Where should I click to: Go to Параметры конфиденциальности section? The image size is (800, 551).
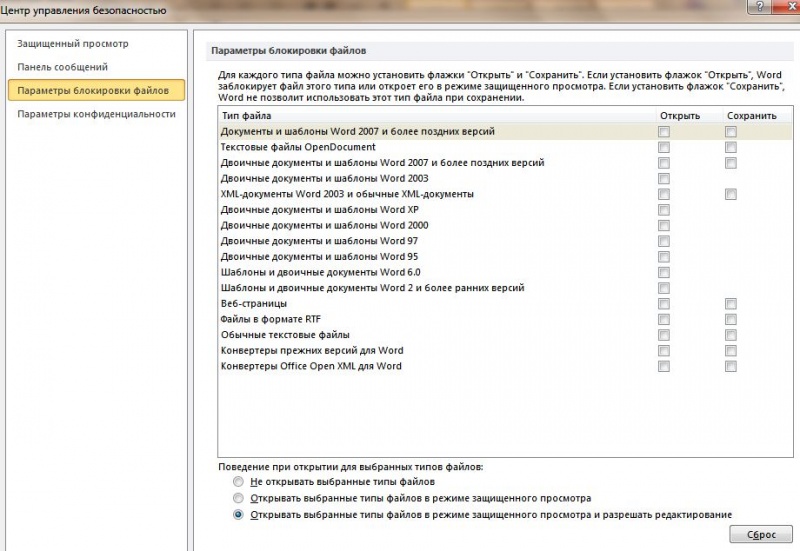96,114
